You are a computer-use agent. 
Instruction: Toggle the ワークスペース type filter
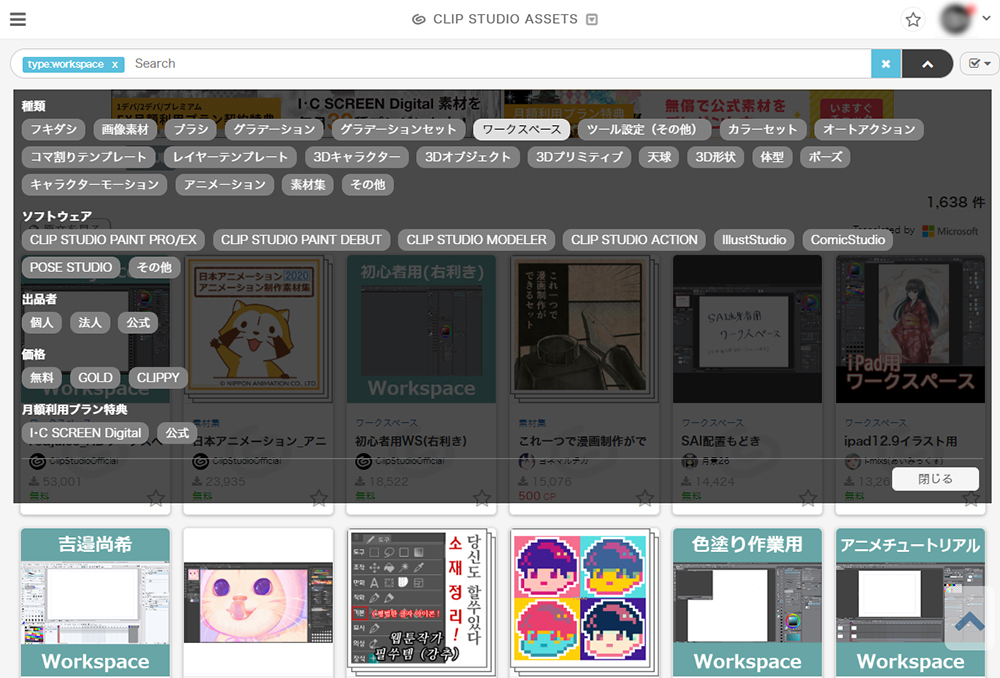(521, 129)
